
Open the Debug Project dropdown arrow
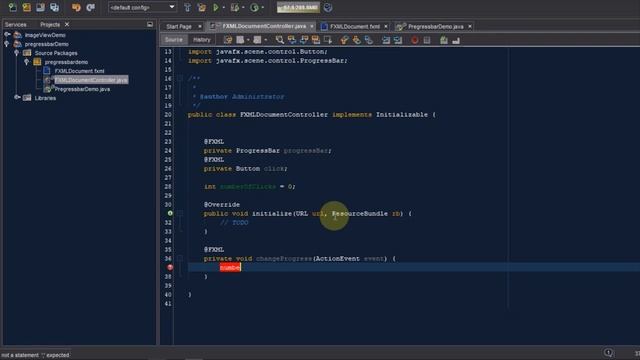point(243,8)
